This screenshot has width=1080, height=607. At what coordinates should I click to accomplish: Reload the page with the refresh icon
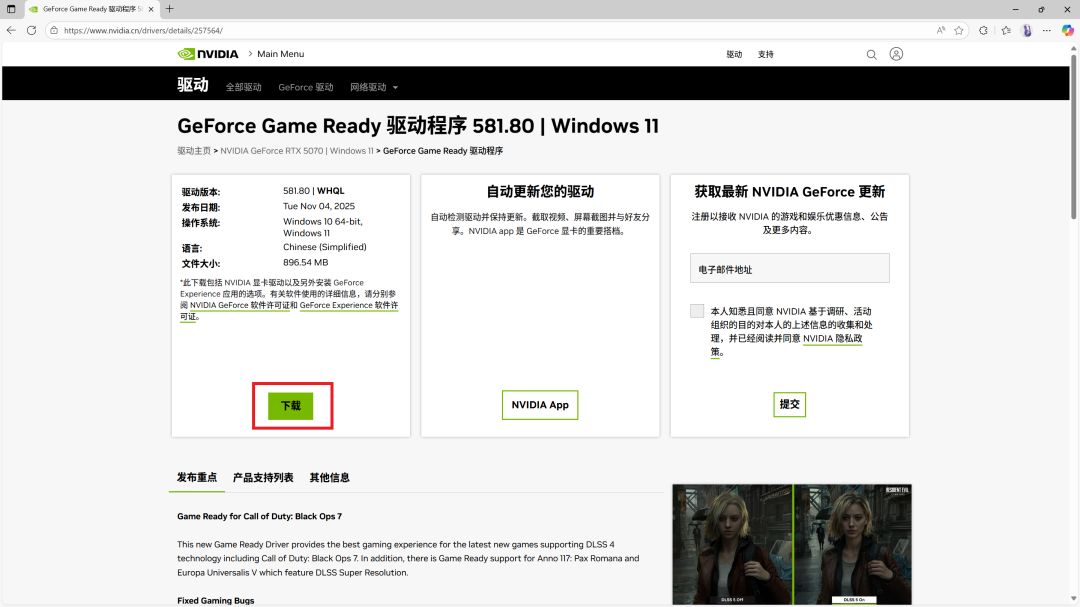(32, 30)
